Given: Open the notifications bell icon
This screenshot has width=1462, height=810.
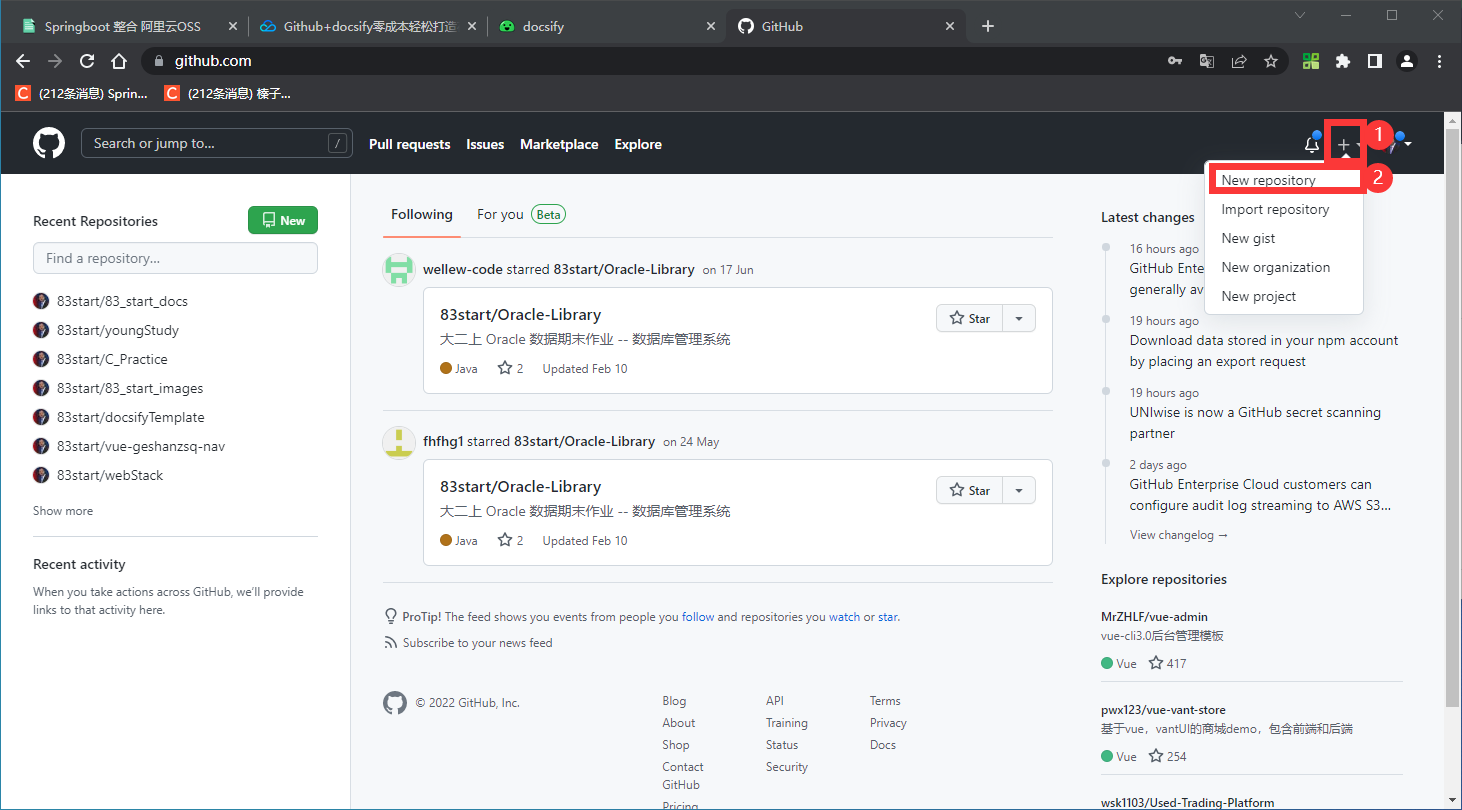Looking at the screenshot, I should tap(1312, 144).
